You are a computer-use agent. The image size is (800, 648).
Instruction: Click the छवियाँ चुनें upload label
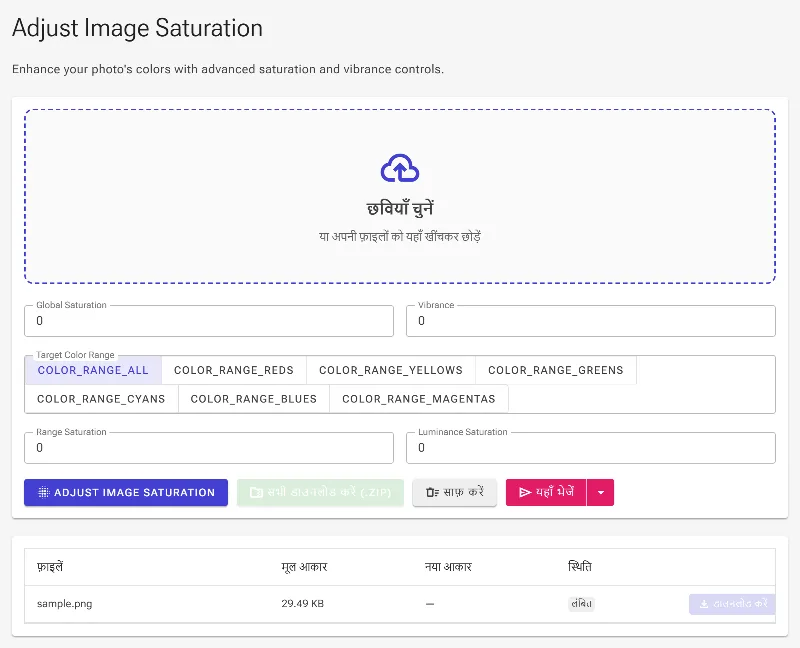(x=400, y=208)
